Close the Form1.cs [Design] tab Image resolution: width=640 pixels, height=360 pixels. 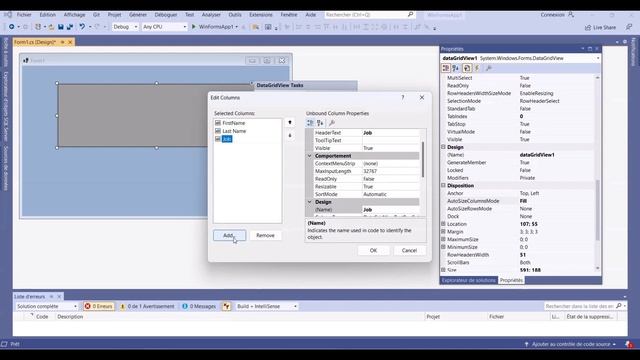tap(70, 42)
